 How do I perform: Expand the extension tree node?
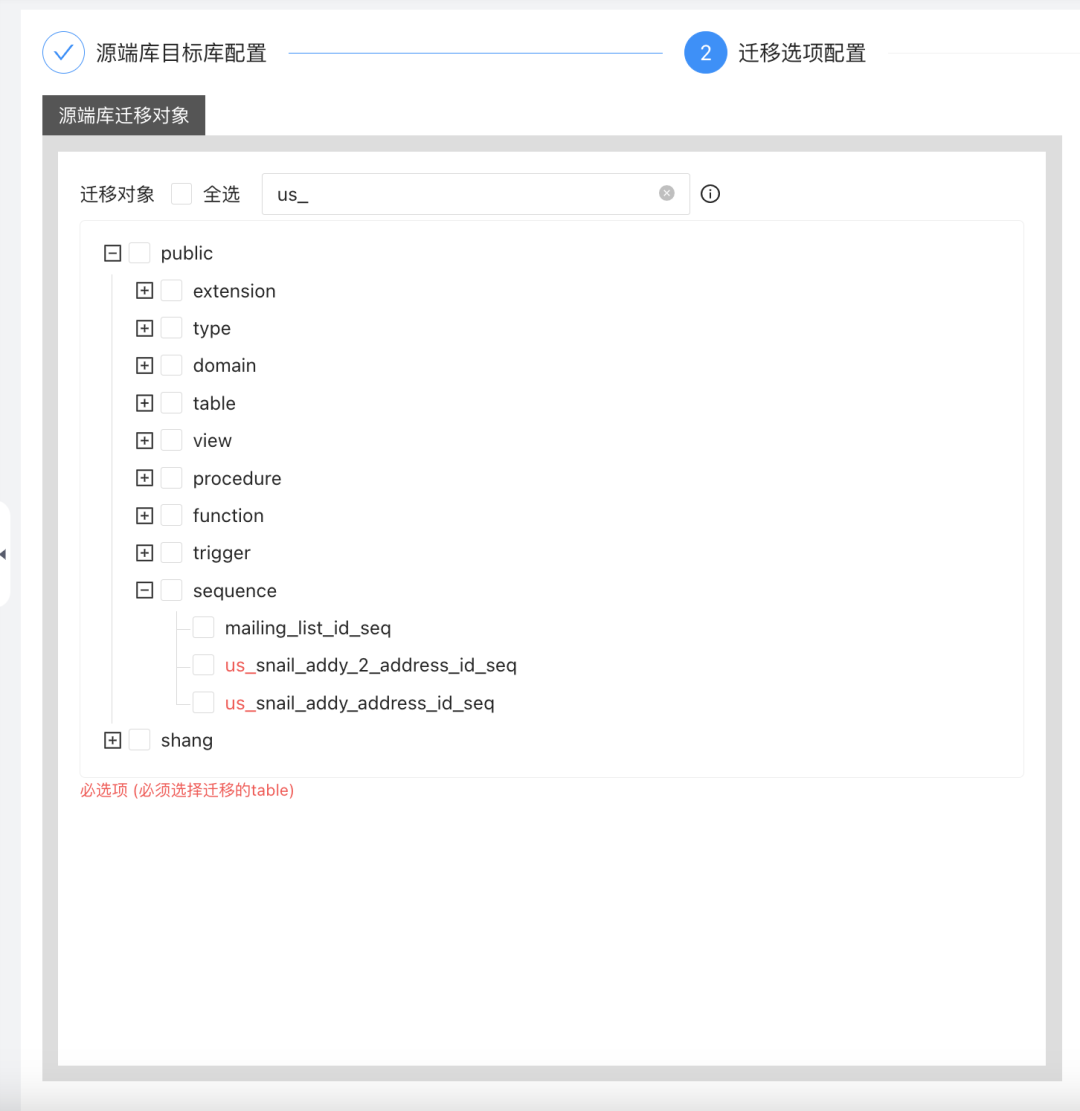pyautogui.click(x=144, y=290)
